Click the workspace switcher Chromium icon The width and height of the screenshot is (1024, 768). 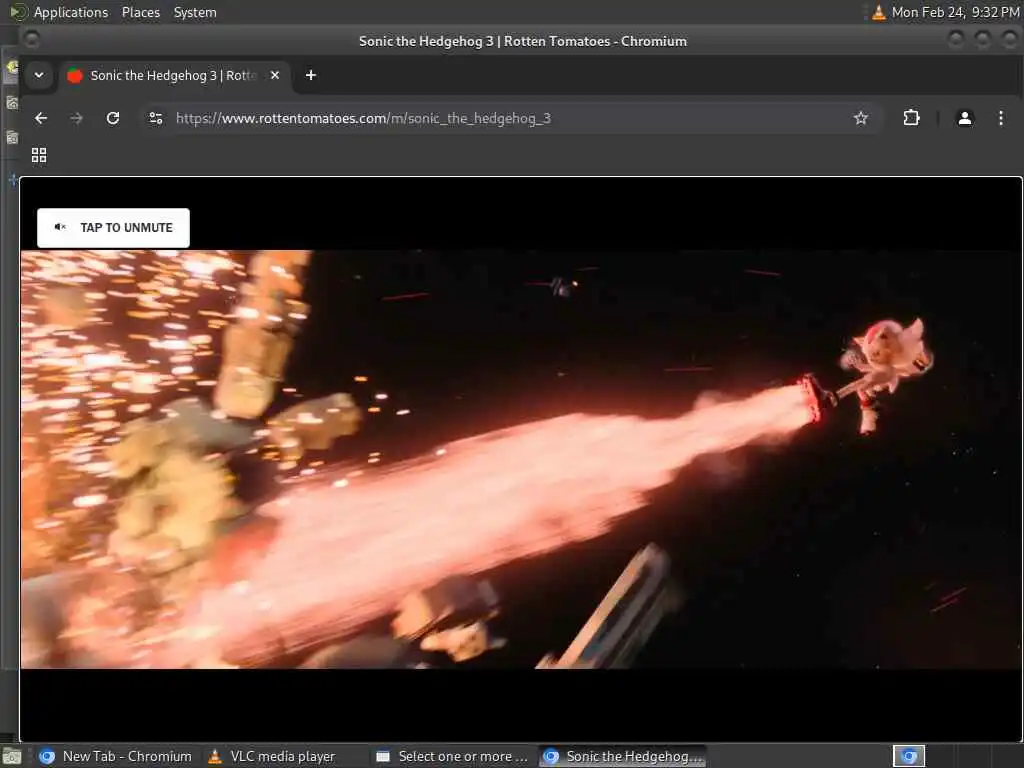[x=909, y=756]
